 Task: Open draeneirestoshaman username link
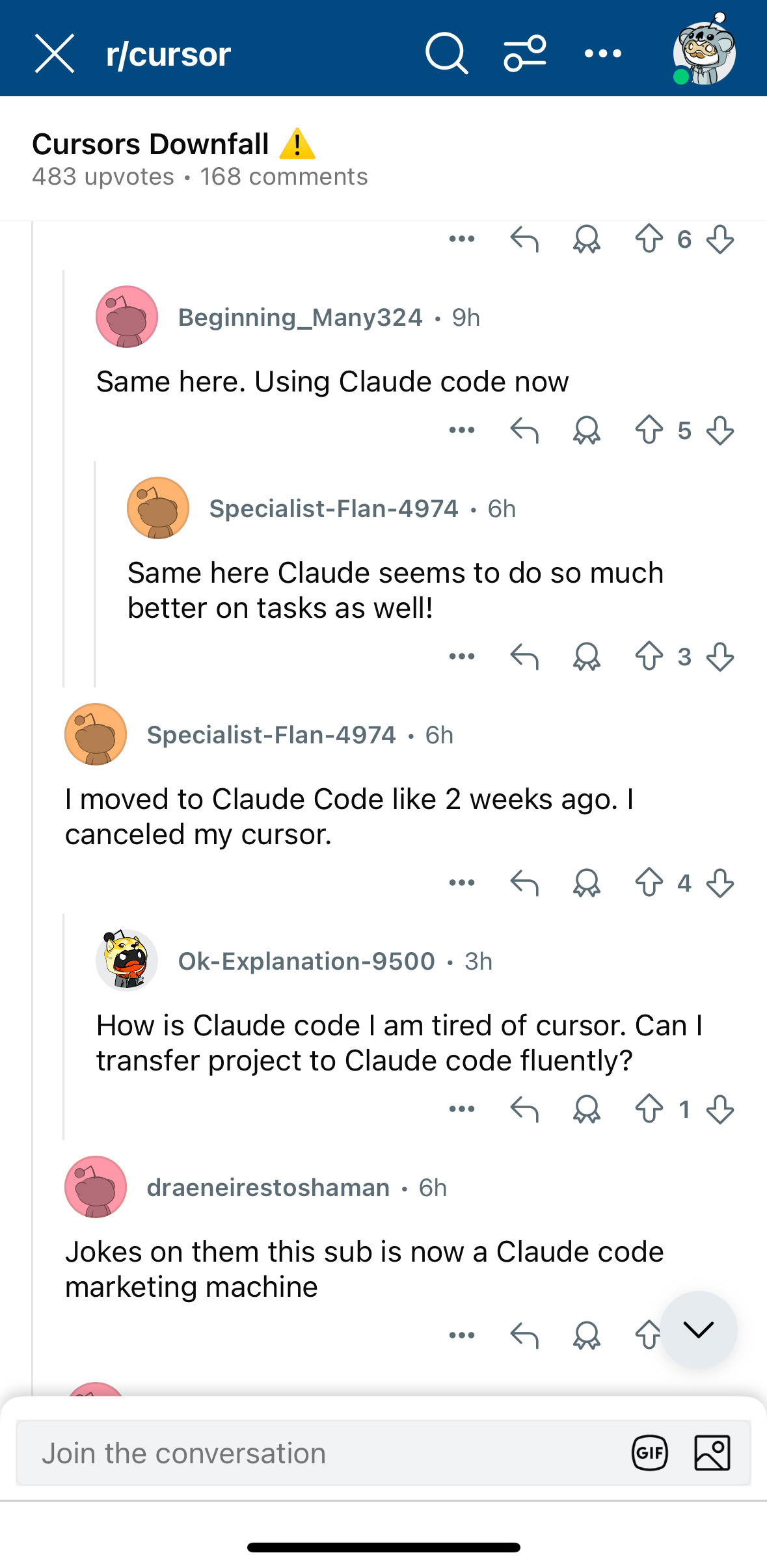pyautogui.click(x=268, y=1188)
